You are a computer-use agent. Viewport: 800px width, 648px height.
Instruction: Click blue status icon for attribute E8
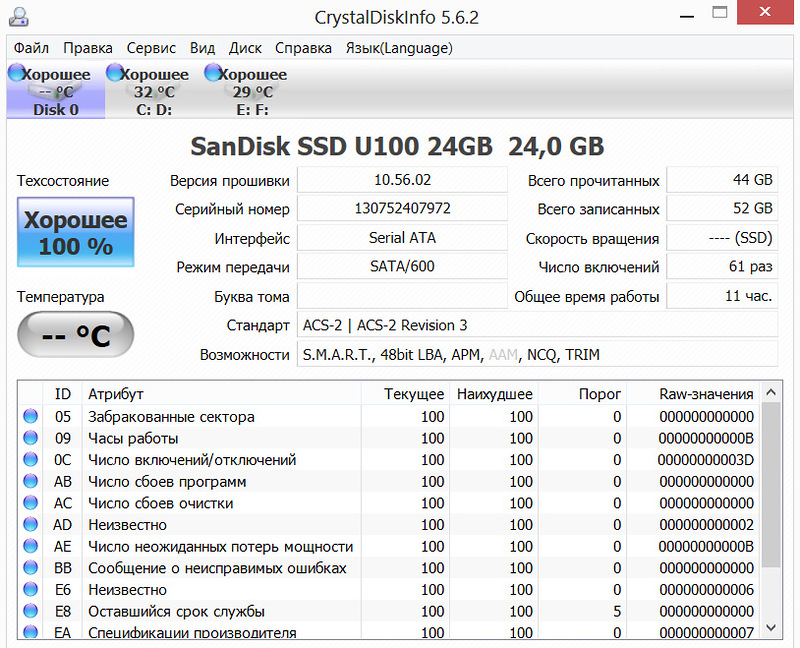coord(30,611)
